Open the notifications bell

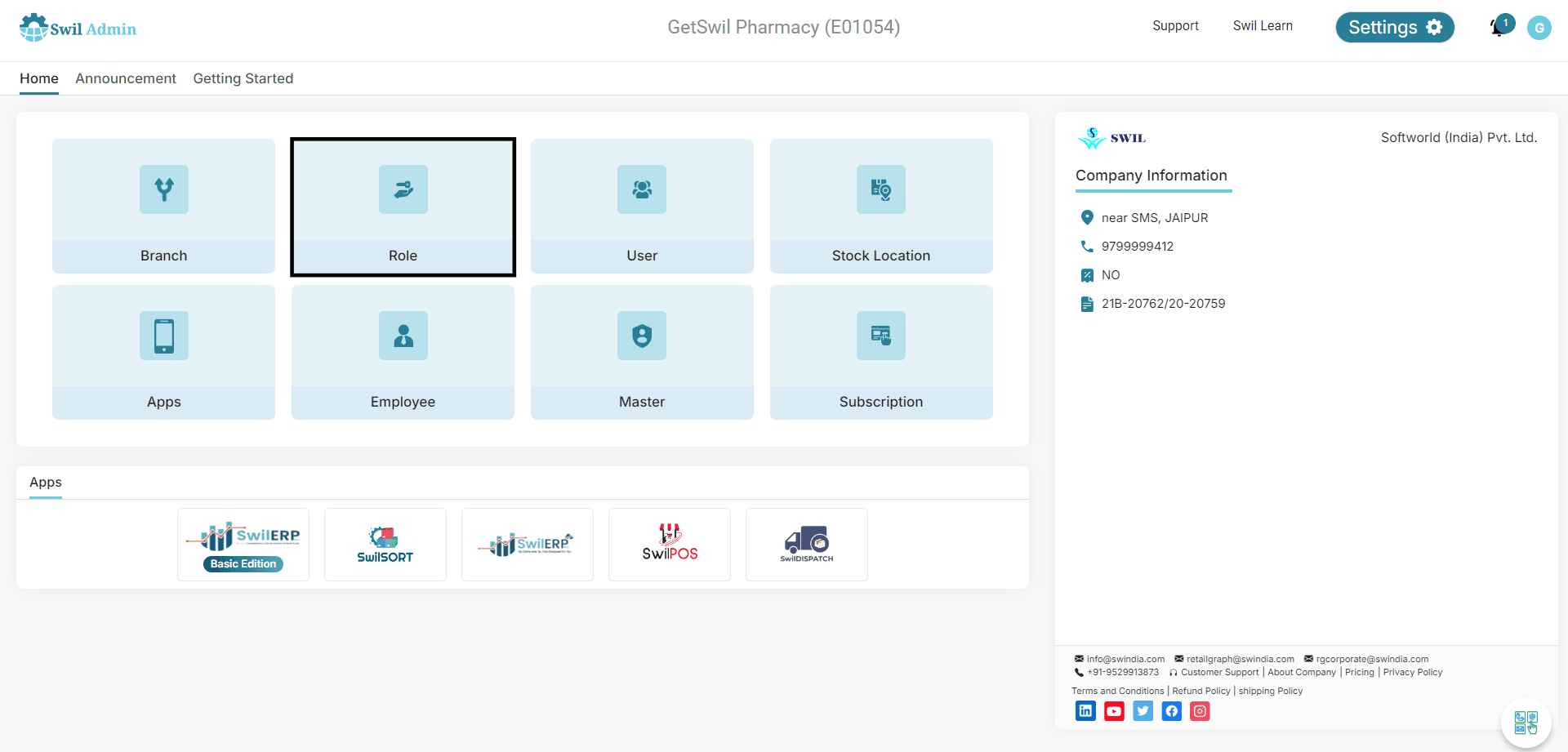click(x=1499, y=27)
